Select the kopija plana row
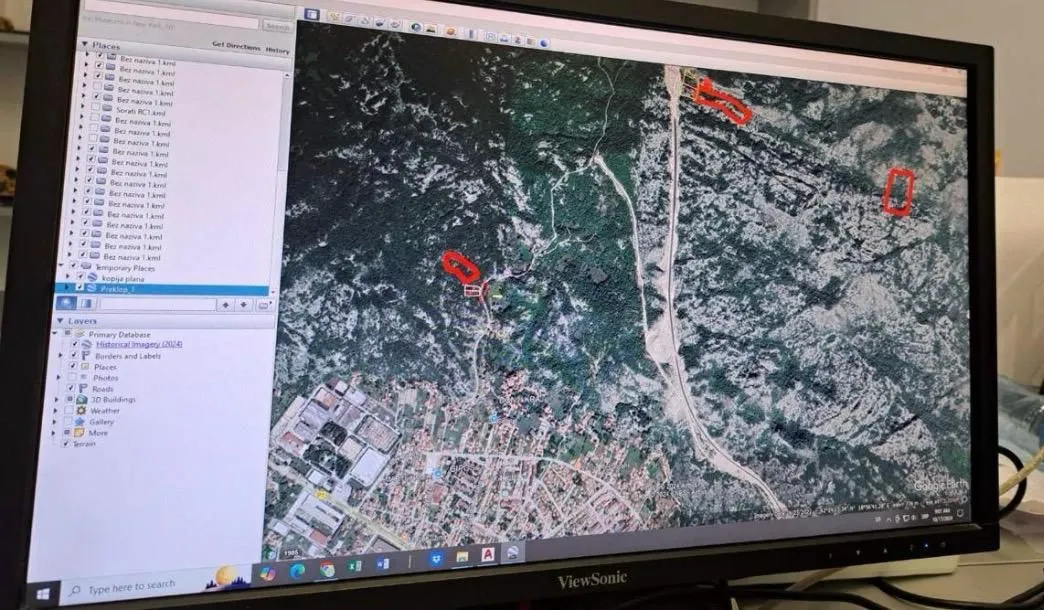This screenshot has height=610, width=1044. point(123,278)
